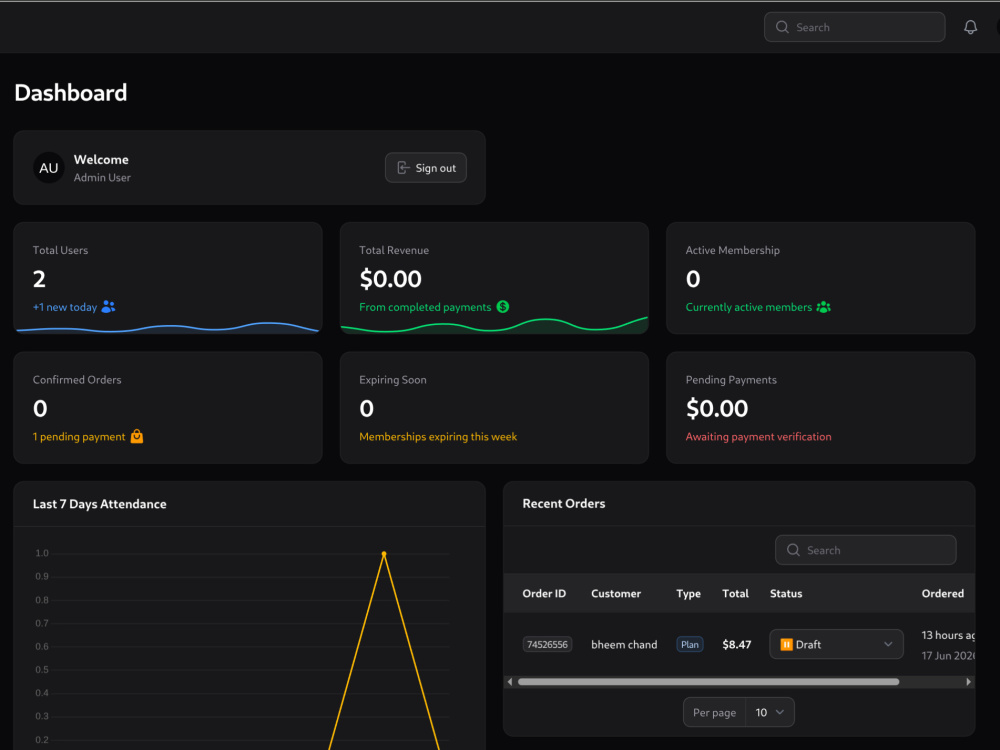Click Awaiting payment verification text
This screenshot has height=750, width=1000.
(x=758, y=436)
